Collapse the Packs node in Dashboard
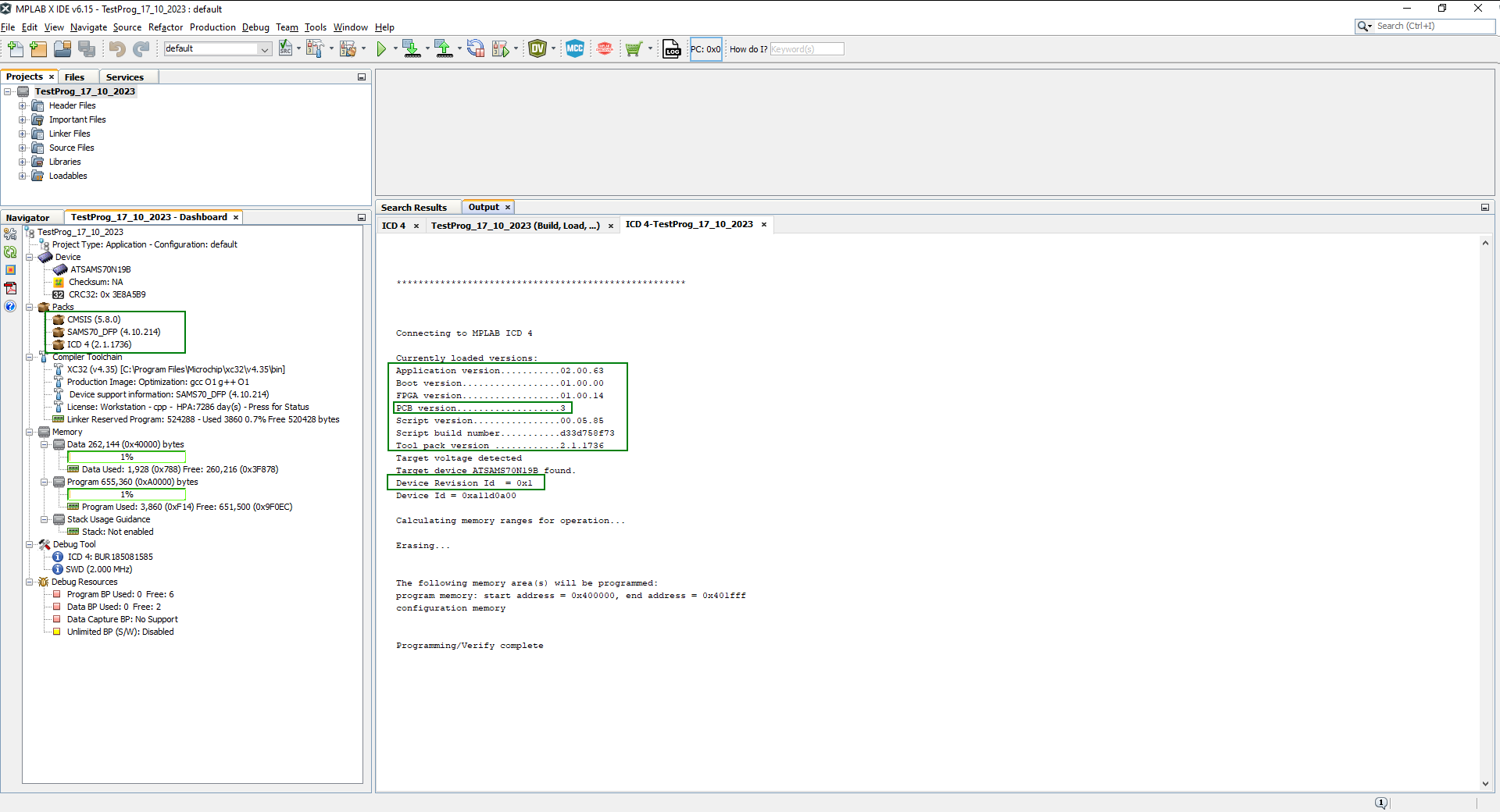Screen dimensions: 1500x812 tap(30, 307)
